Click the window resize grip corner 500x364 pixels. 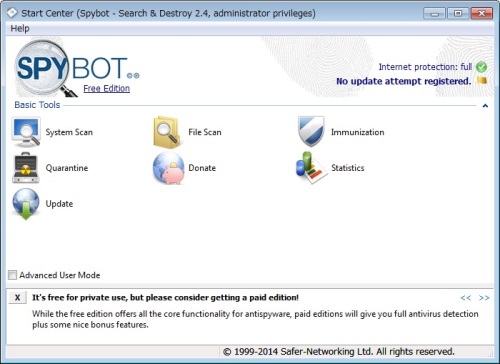click(490, 354)
